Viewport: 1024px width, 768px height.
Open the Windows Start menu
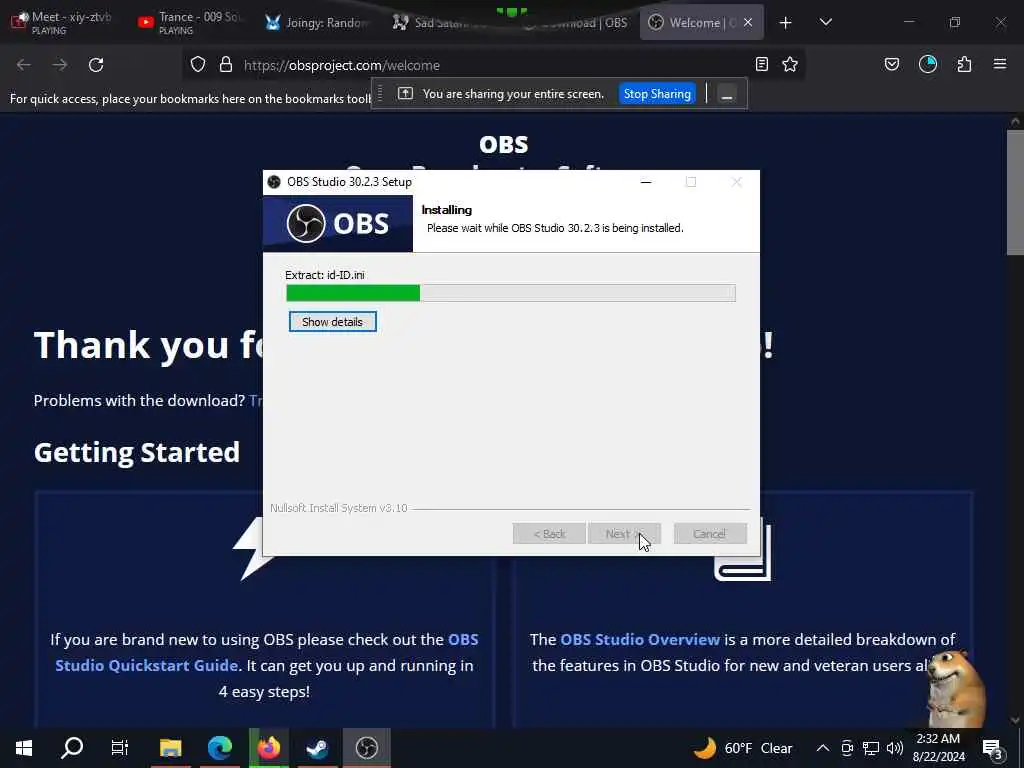(x=24, y=748)
